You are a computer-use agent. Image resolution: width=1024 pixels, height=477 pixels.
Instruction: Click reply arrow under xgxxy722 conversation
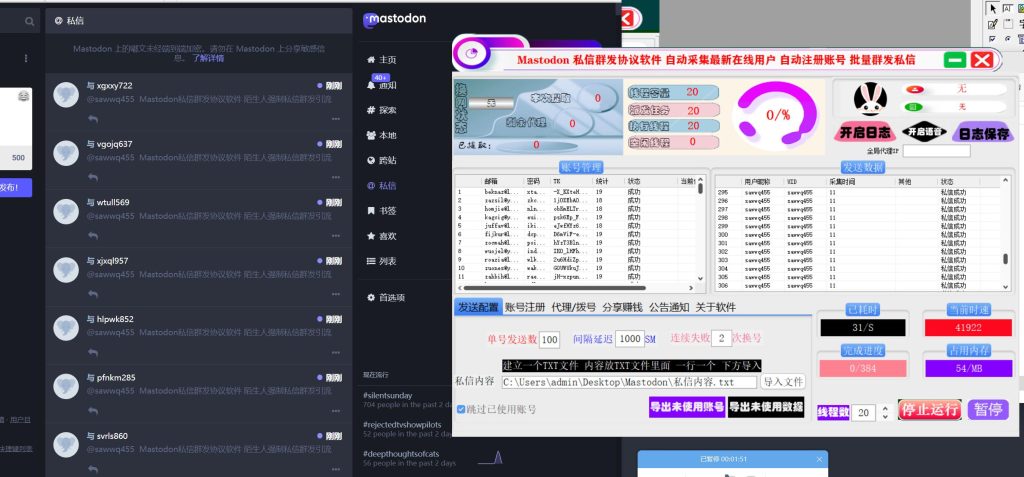tap(92, 119)
